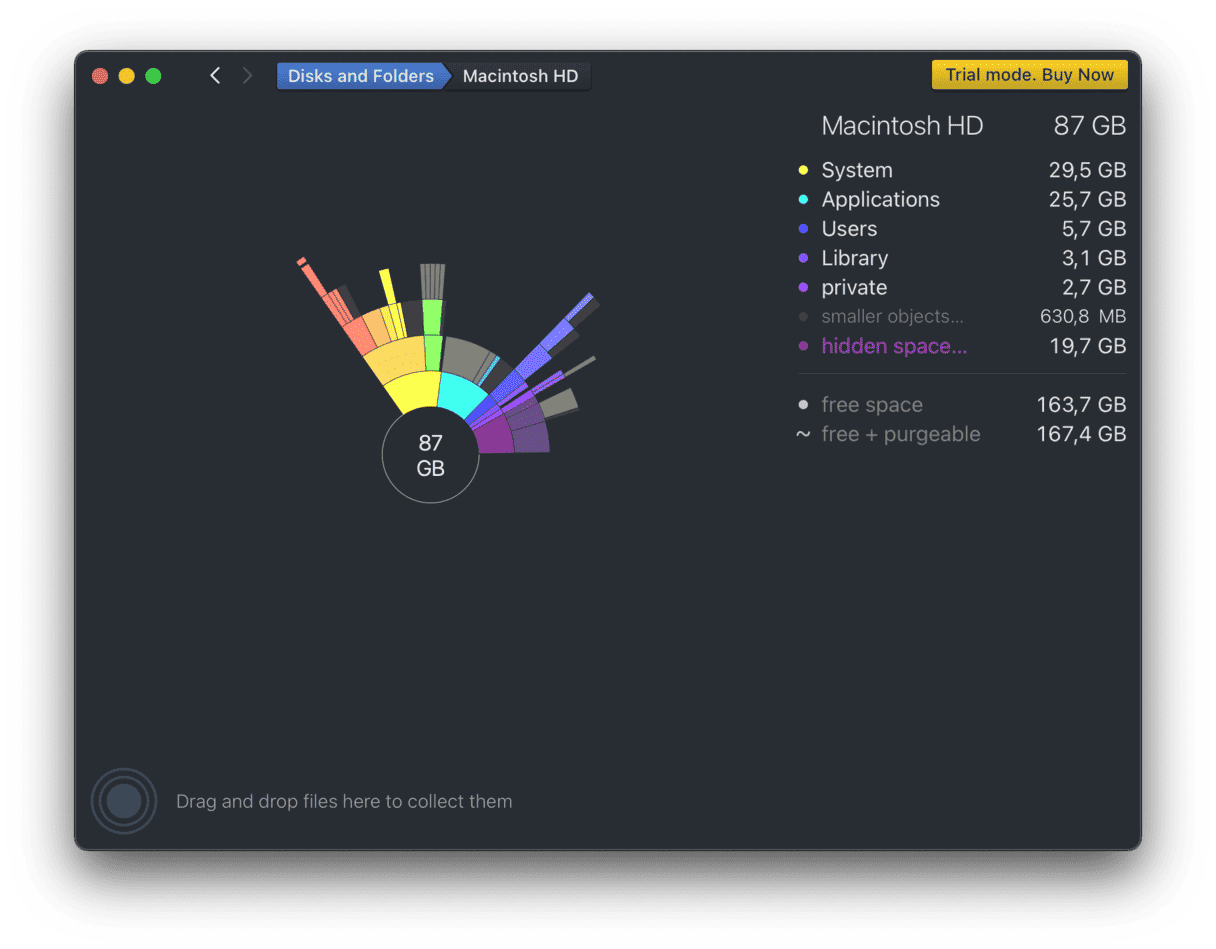Click the purple hidden space dot
This screenshot has width=1216, height=949.
tap(803, 347)
